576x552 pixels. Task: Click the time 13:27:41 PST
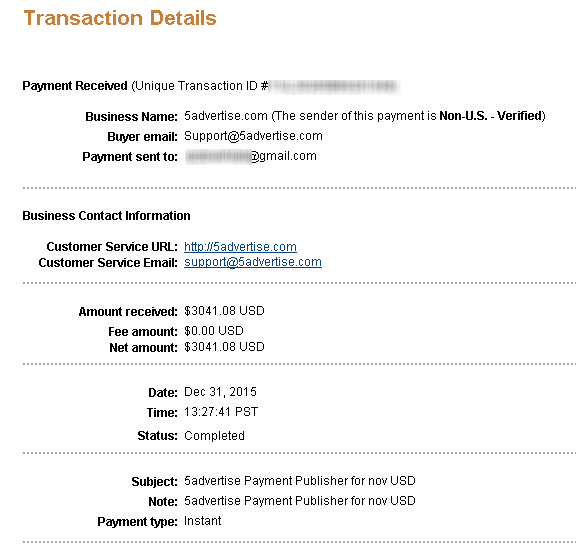[x=221, y=412]
